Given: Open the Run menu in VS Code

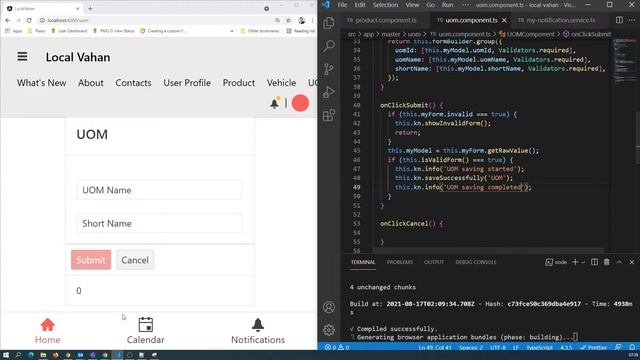Looking at the screenshot, I should pyautogui.click(x=447, y=5).
